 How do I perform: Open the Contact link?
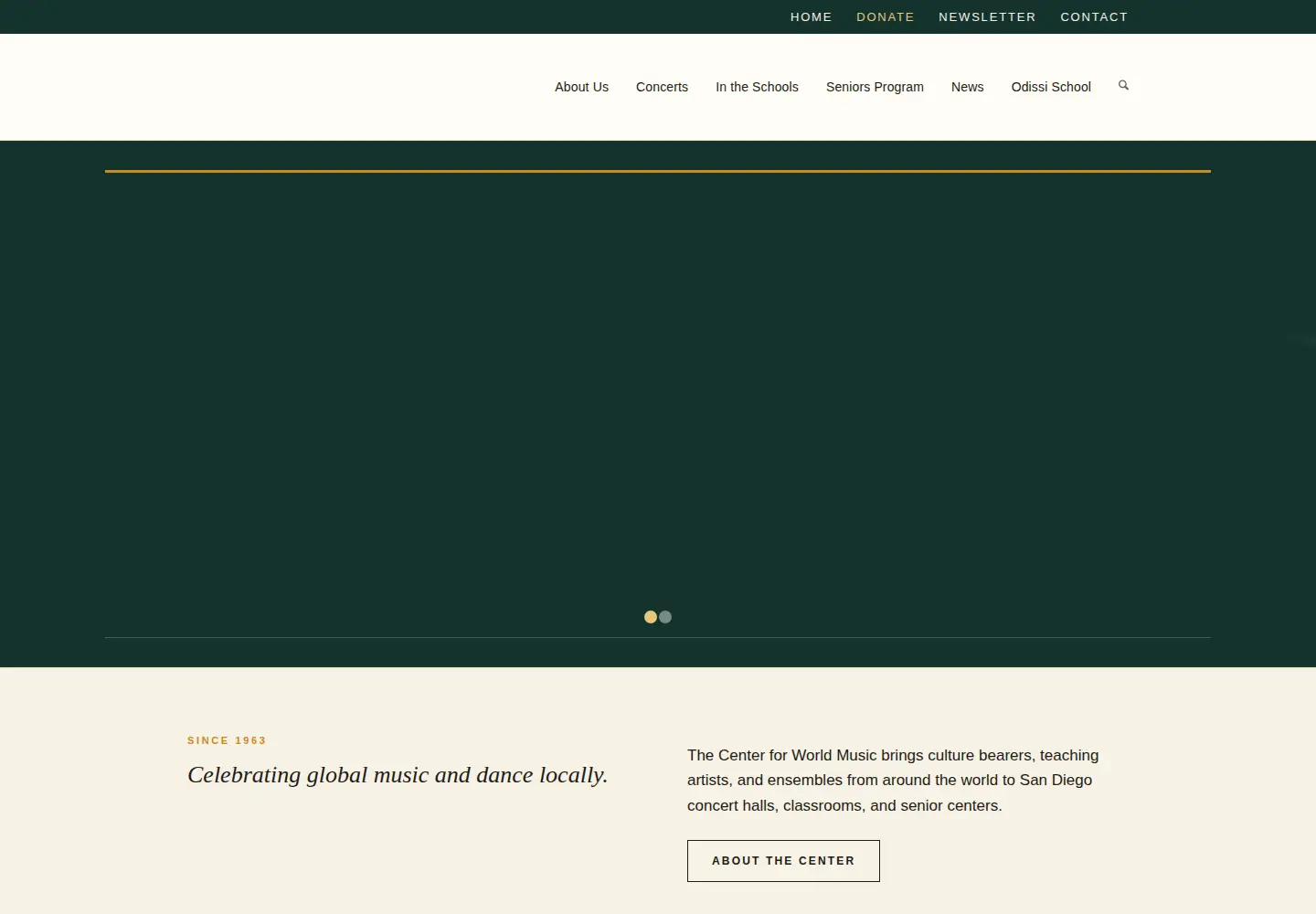click(x=1094, y=16)
